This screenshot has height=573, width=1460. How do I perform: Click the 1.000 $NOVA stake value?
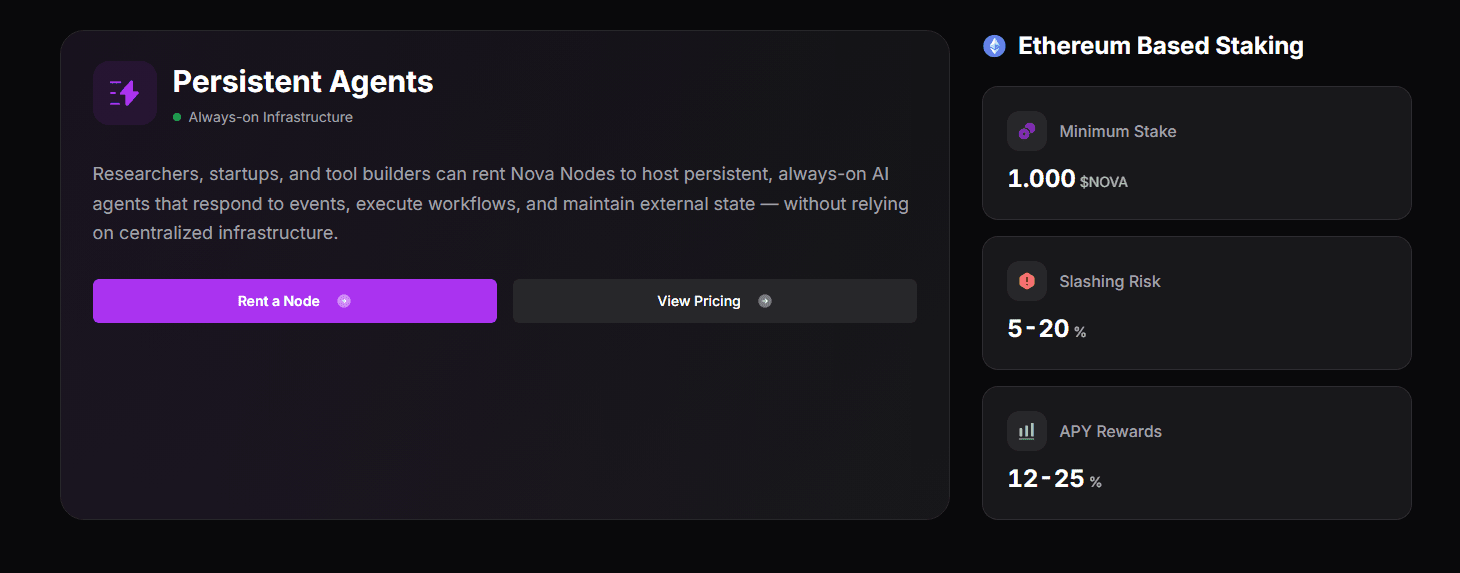coord(1068,179)
